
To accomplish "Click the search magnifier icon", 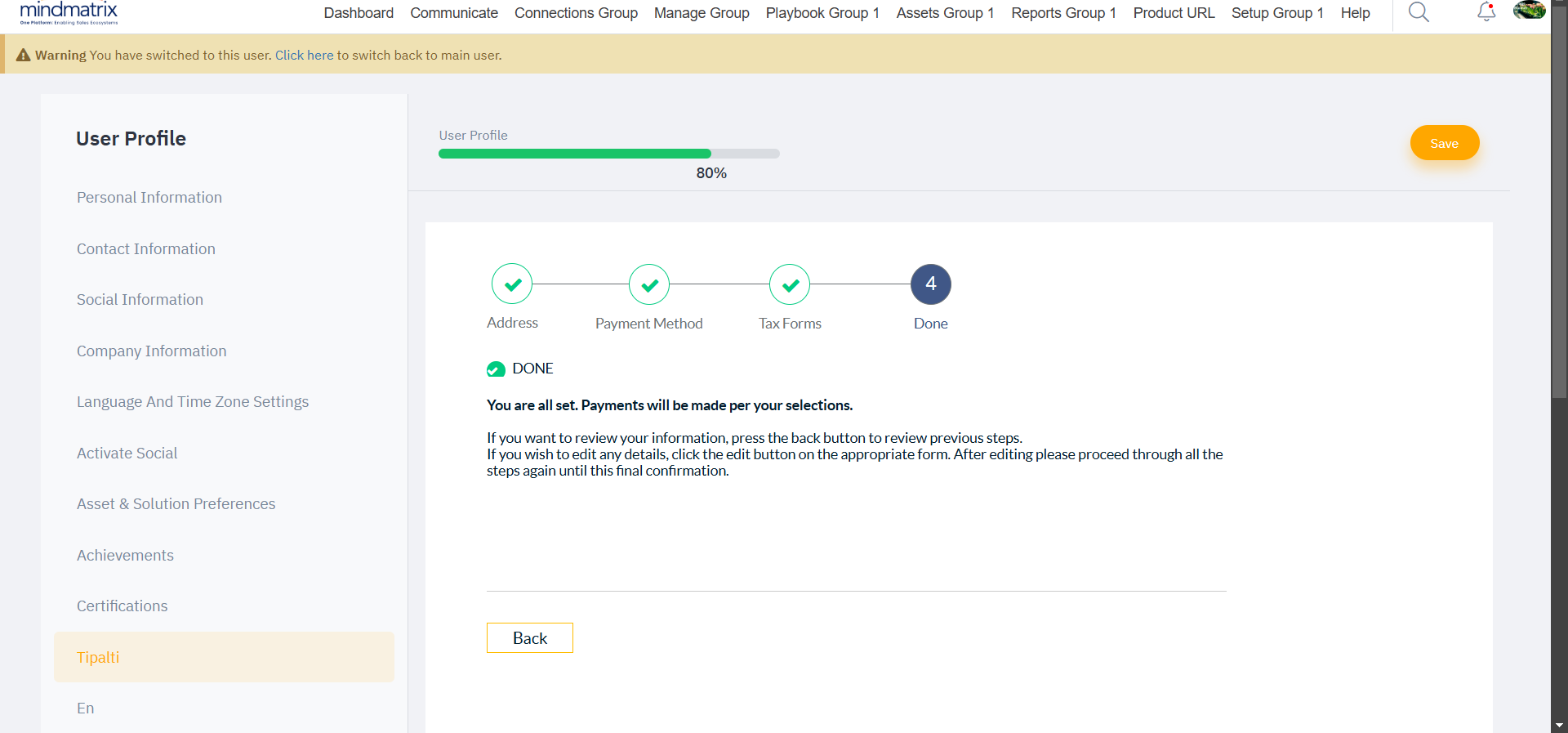I will [1419, 12].
